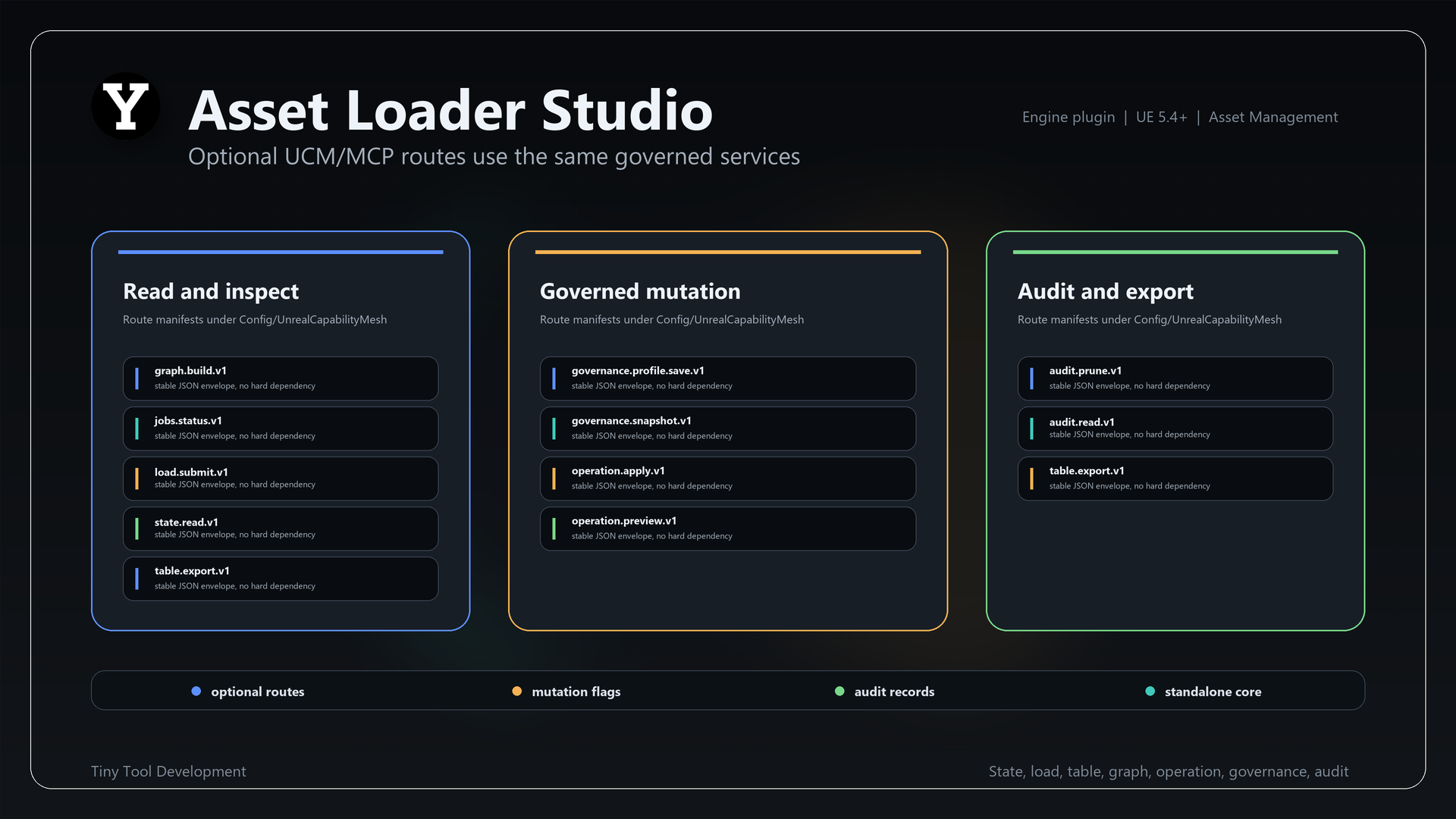Click the Y logo icon
Screen dimensions: 1456x819
pyautogui.click(x=126, y=106)
